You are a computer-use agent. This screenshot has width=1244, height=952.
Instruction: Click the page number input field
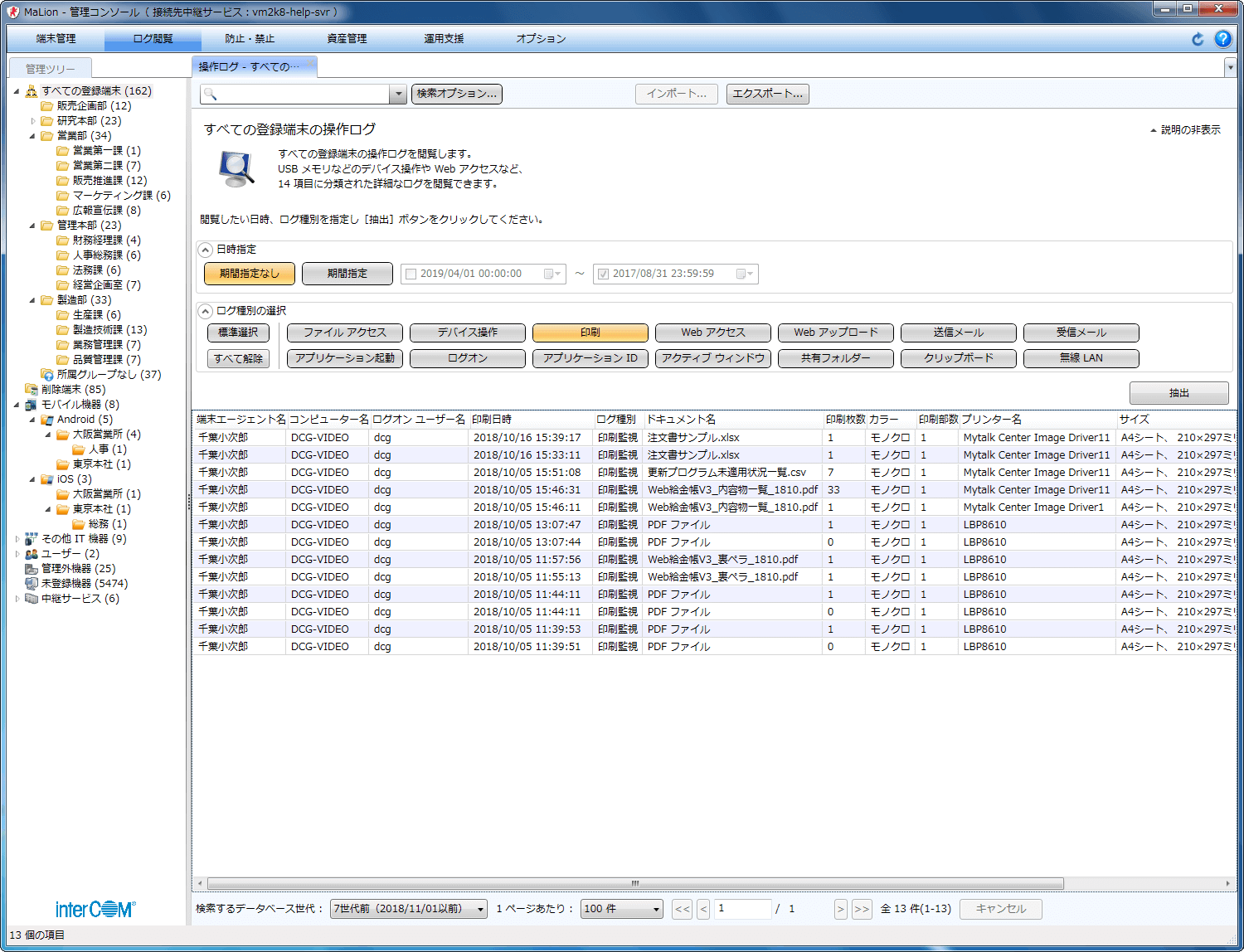click(742, 909)
